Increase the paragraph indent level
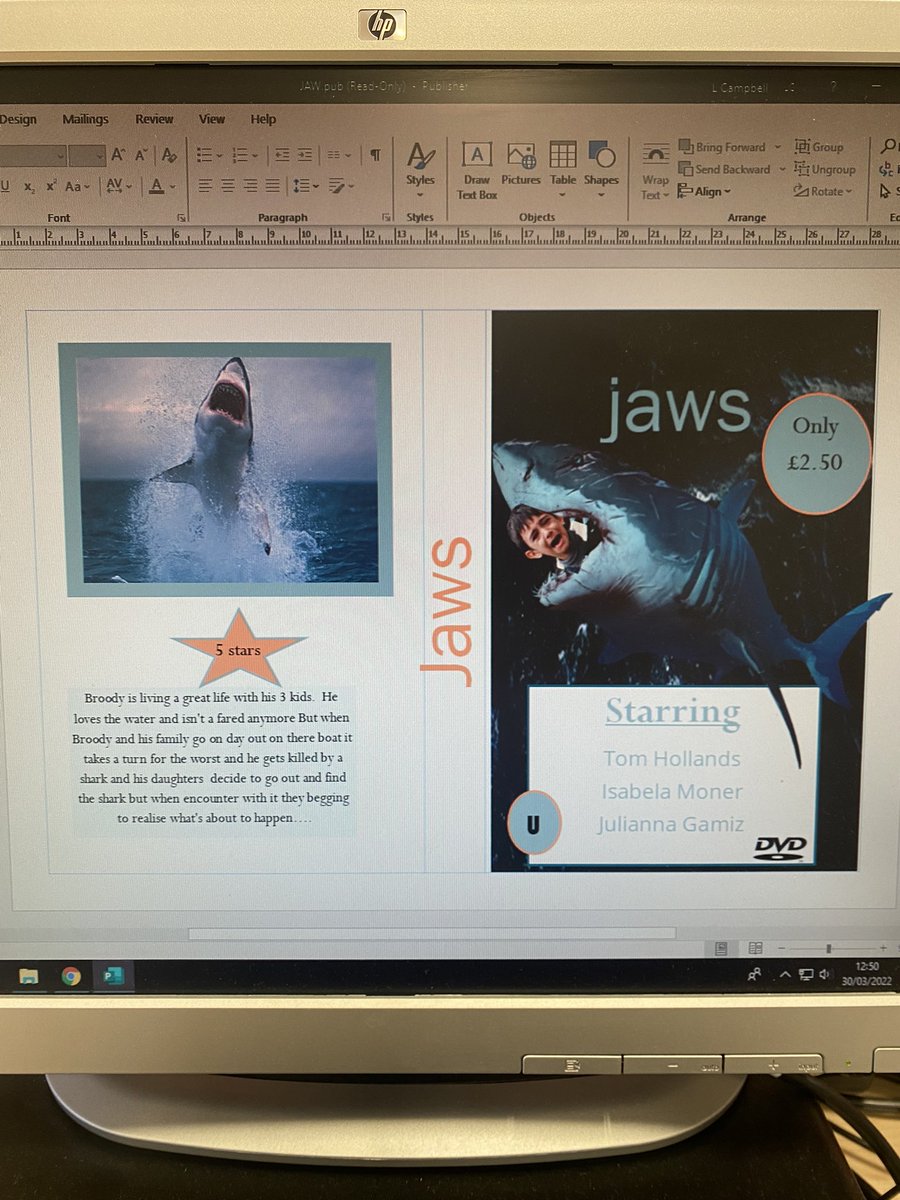Screen dimensions: 900x1200 point(304,155)
